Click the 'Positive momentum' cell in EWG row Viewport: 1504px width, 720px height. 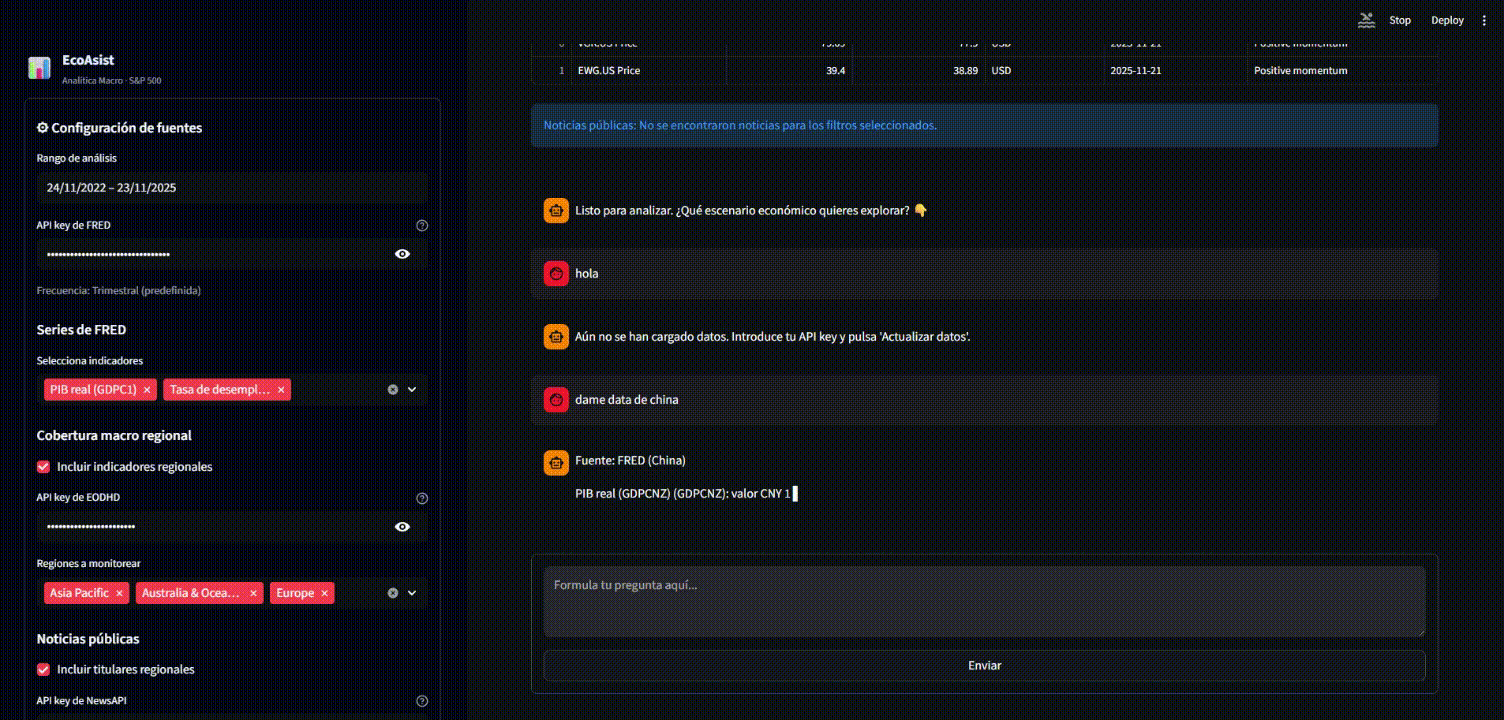tap(1343, 71)
